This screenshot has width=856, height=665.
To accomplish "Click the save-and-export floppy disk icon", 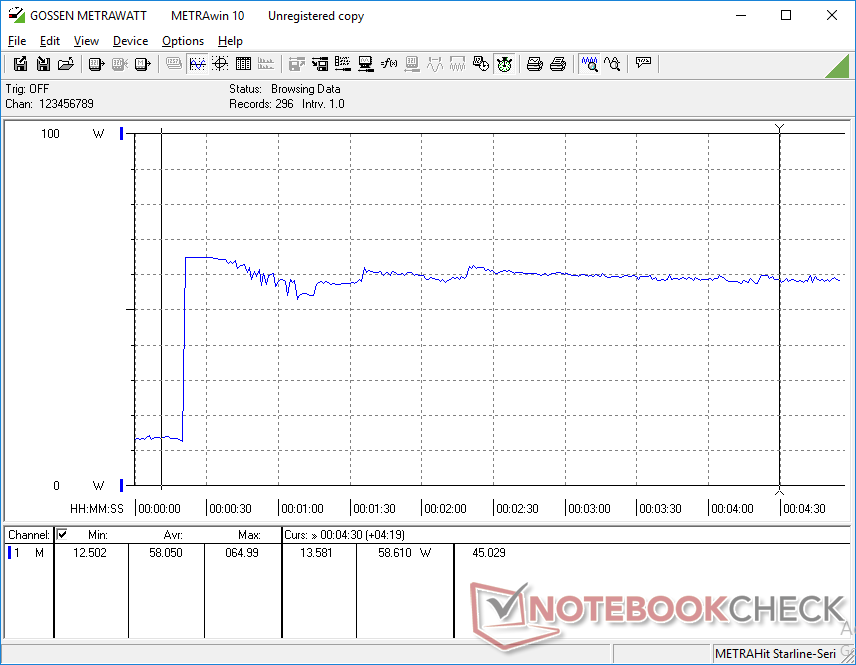I will [x=20, y=64].
